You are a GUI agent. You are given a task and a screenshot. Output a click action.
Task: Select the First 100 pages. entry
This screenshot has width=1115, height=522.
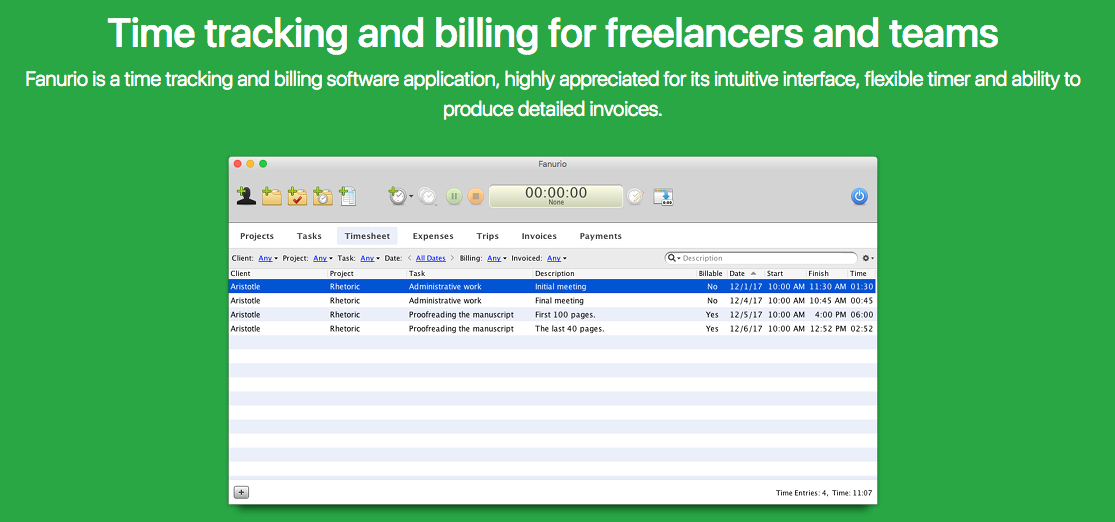coord(553,314)
